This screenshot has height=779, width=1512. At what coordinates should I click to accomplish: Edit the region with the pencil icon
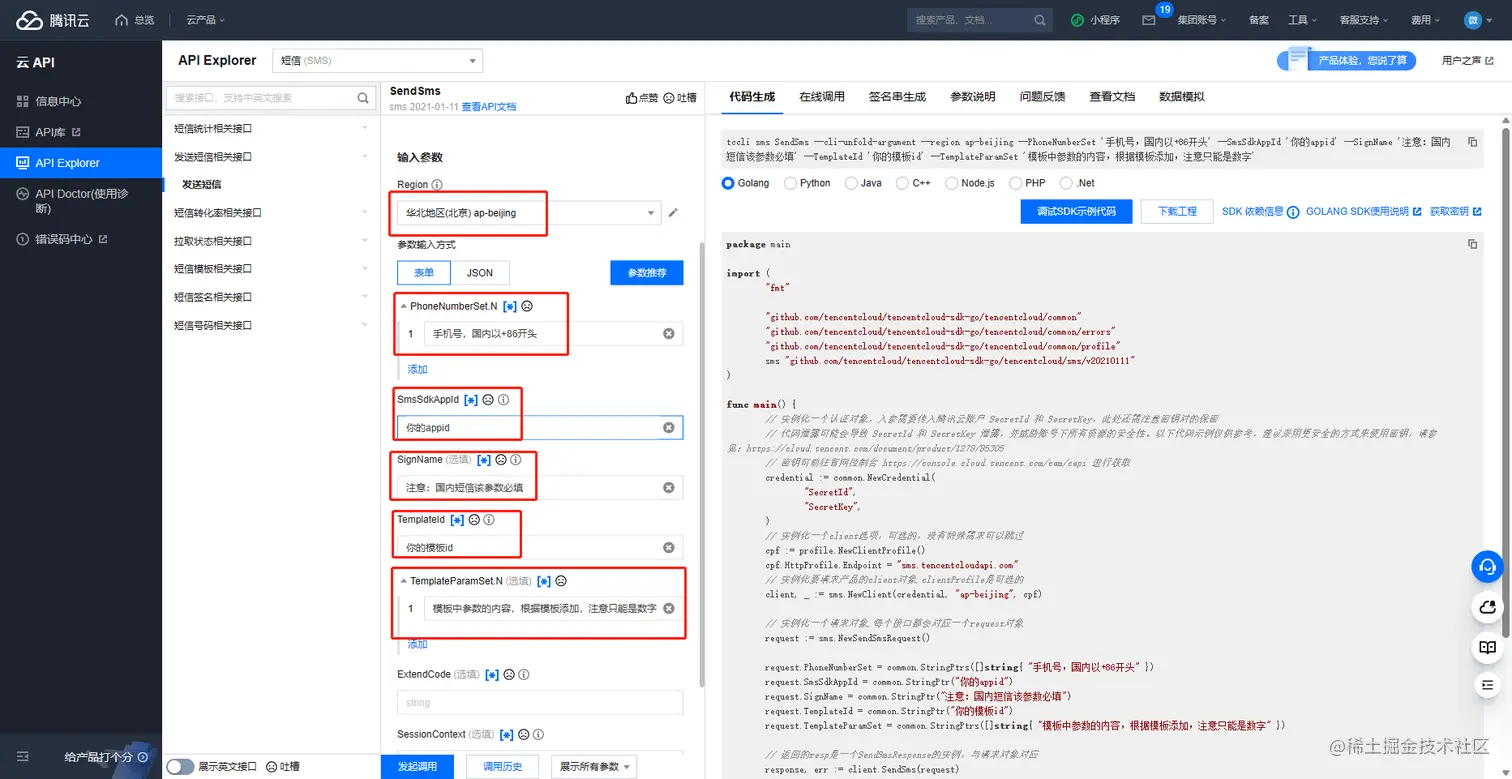pos(674,213)
